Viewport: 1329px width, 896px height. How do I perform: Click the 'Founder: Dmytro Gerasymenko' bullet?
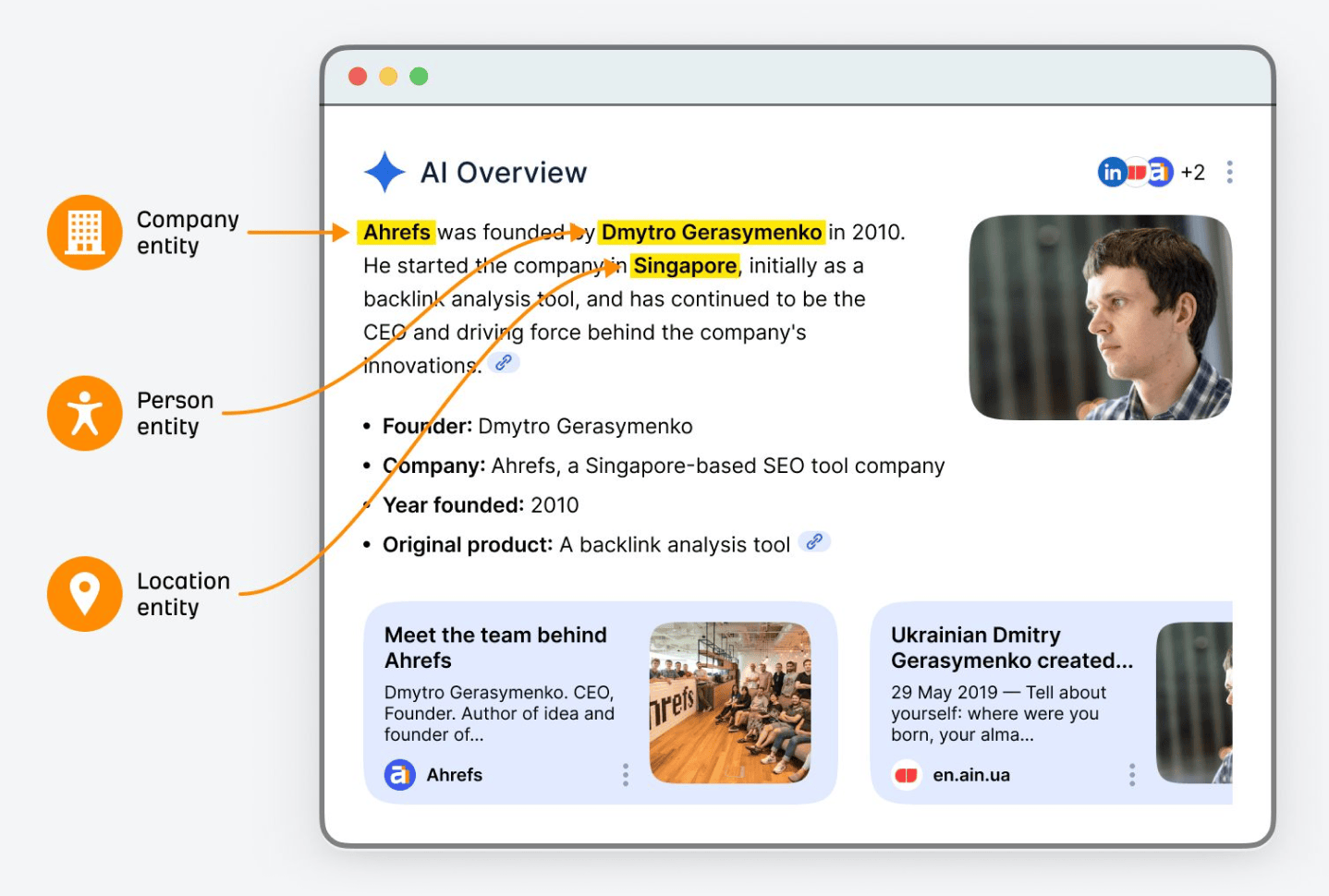[x=537, y=426]
